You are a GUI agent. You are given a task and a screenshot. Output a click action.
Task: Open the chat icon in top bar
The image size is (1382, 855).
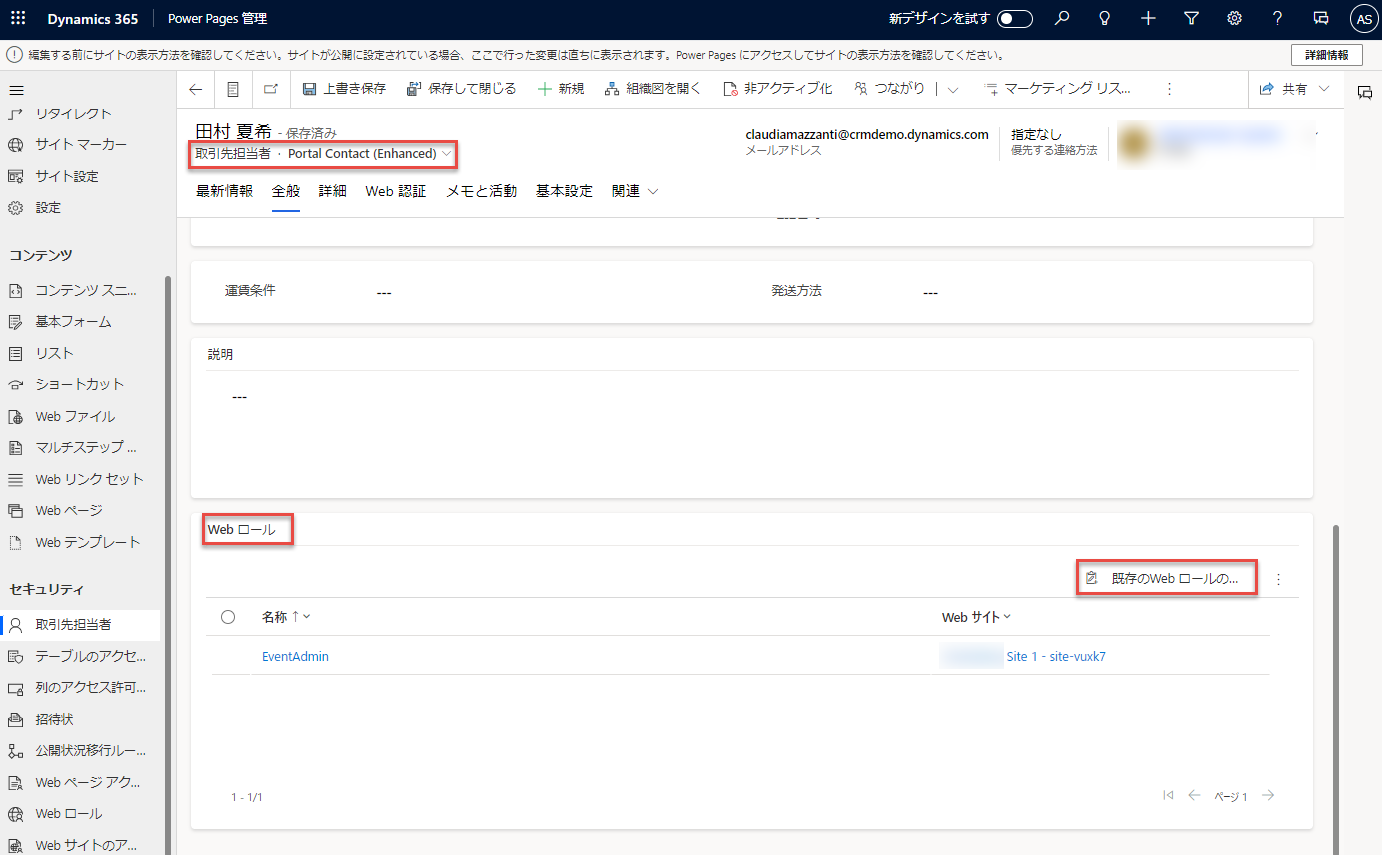click(x=1320, y=19)
